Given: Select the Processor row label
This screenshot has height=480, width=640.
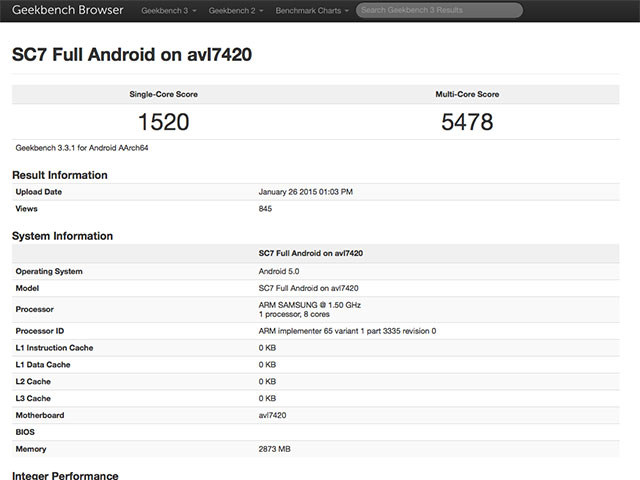Looking at the screenshot, I should [35, 309].
